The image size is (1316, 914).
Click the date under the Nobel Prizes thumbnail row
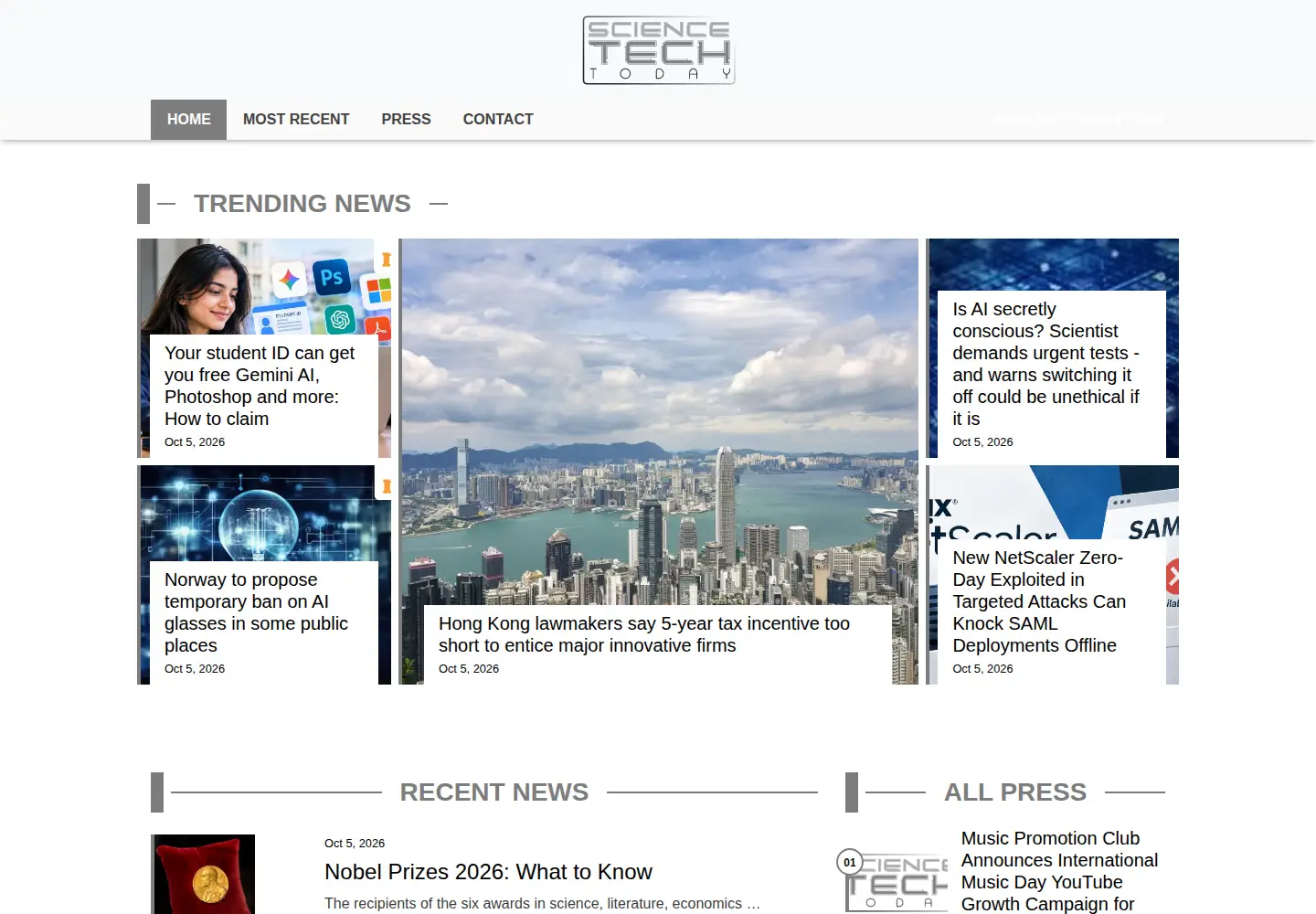click(x=355, y=844)
